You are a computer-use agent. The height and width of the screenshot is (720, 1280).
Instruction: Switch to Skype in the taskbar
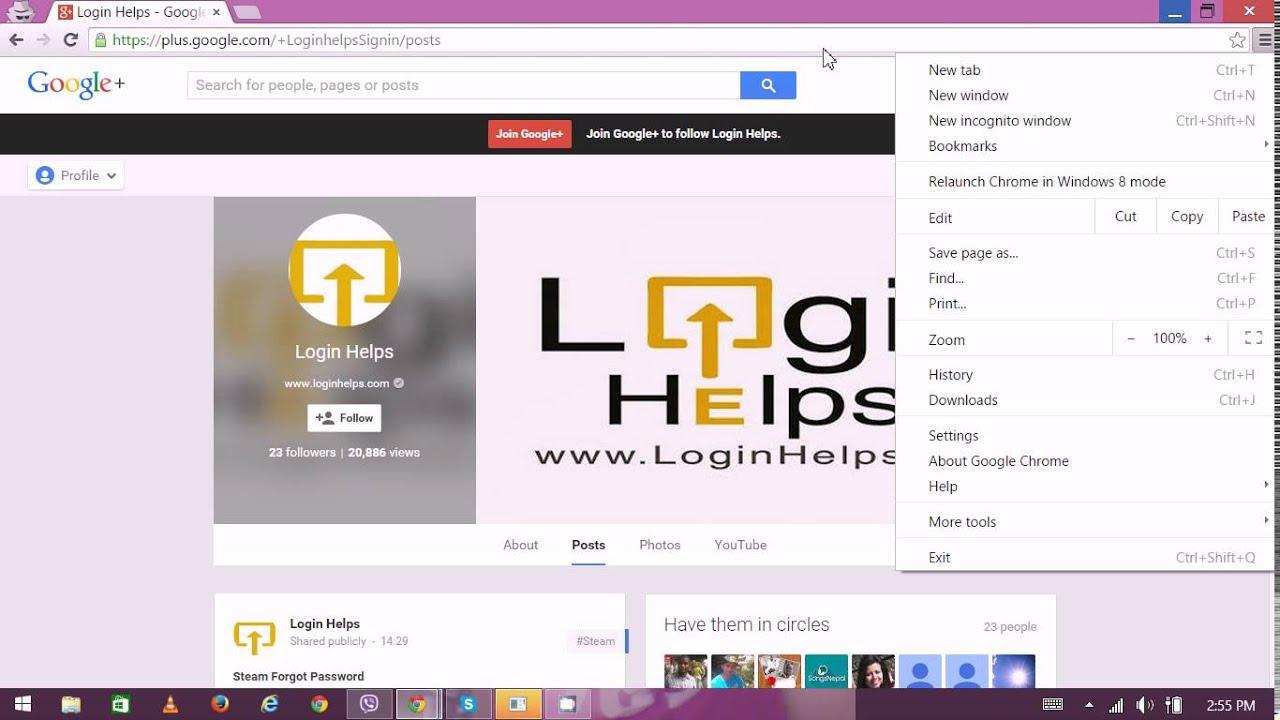468,705
